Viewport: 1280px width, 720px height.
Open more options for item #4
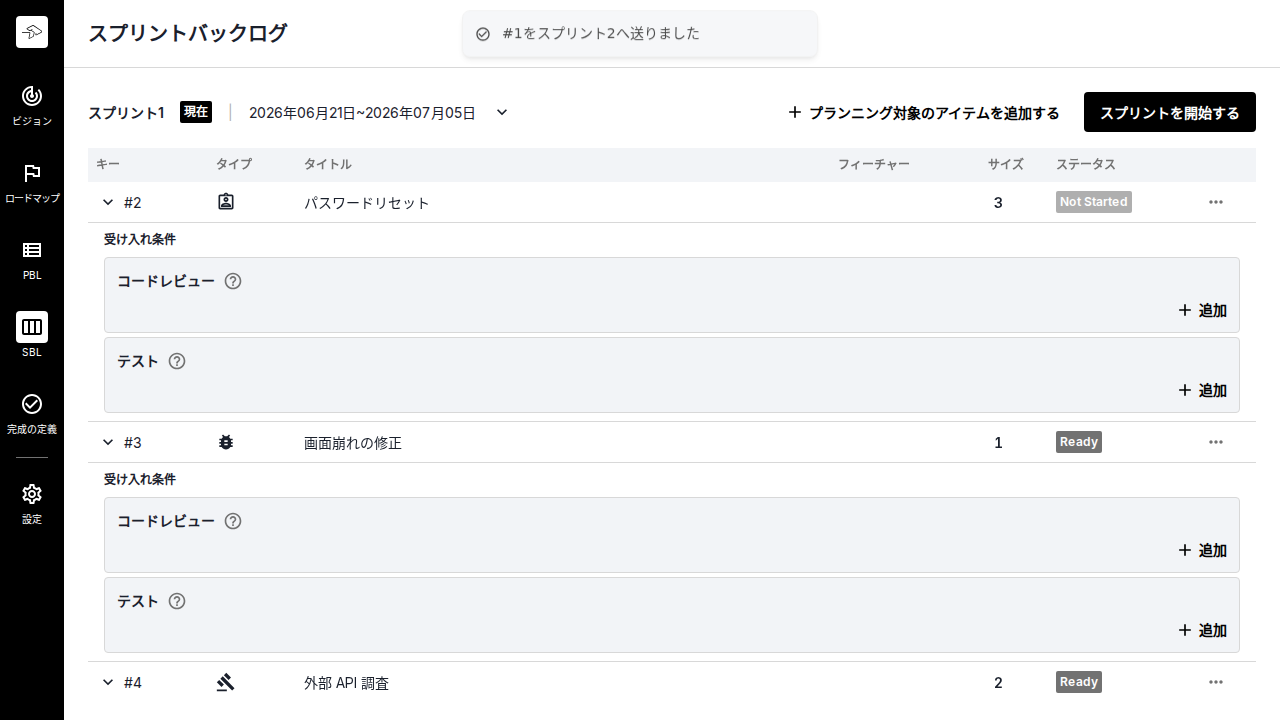1216,682
